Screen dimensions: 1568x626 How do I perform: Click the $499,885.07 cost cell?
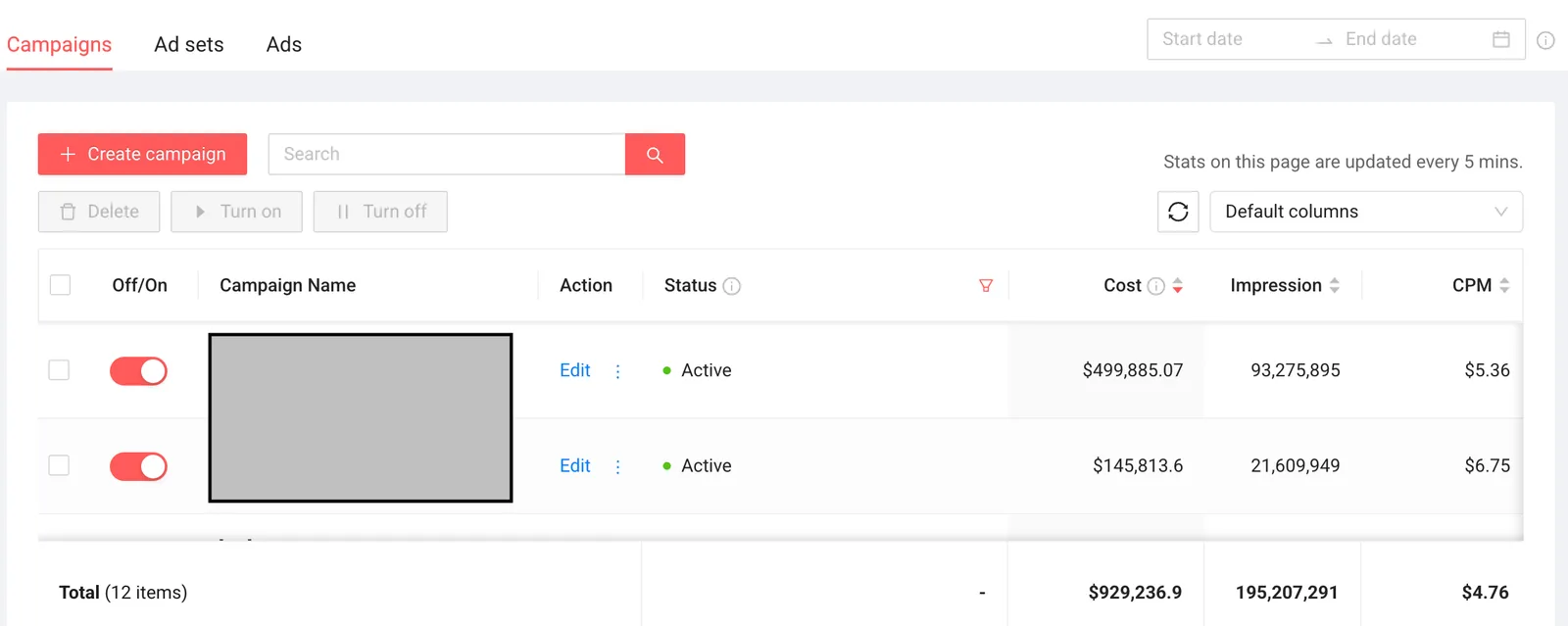click(1133, 370)
